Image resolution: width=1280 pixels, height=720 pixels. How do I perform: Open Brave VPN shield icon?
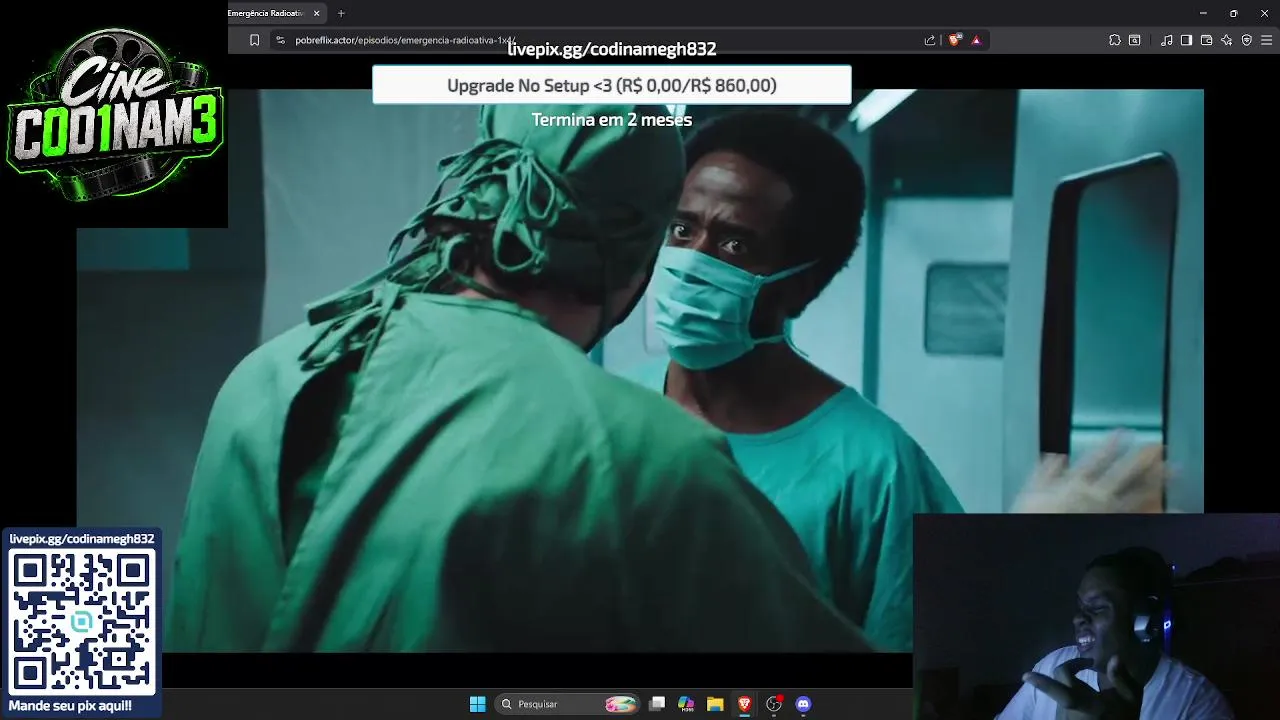(x=1247, y=40)
